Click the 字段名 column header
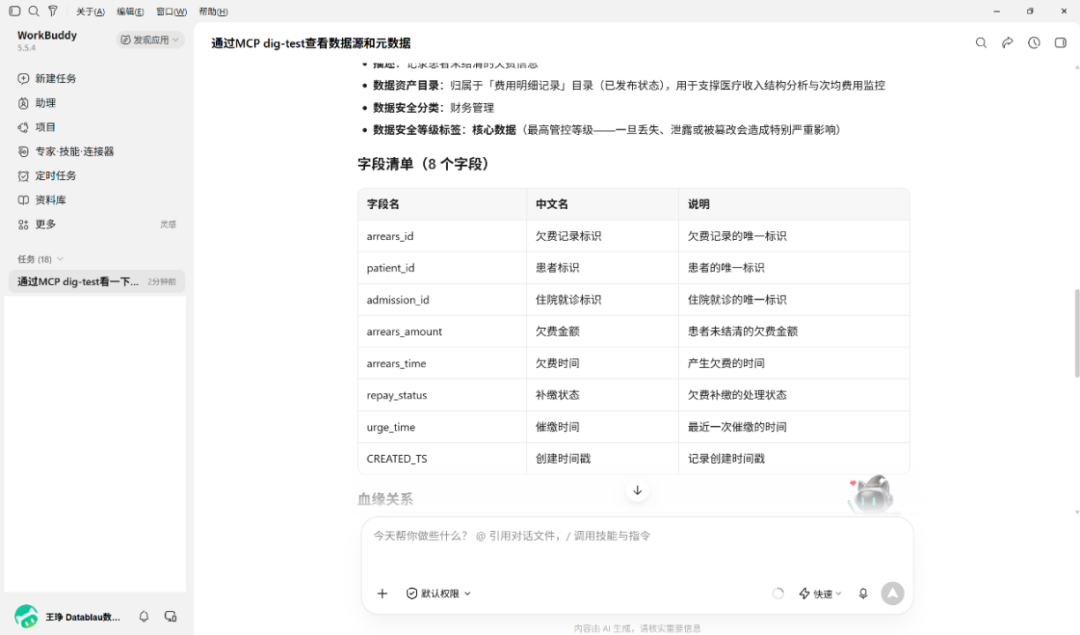The image size is (1080, 635). pyautogui.click(x=442, y=204)
